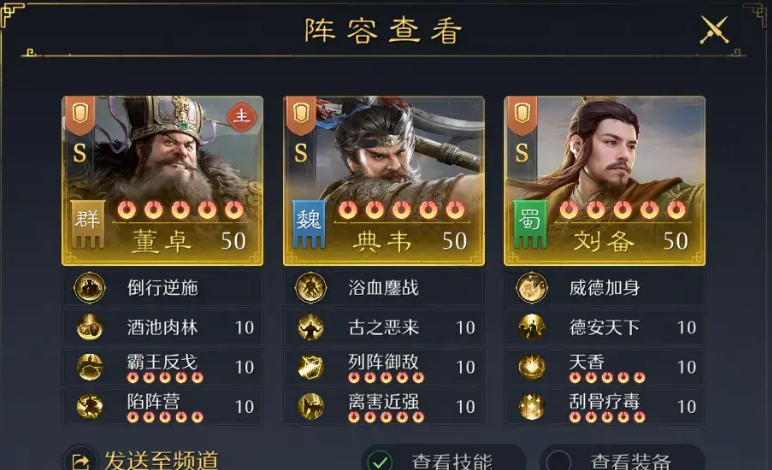The image size is (772, 470).
Task: Open the 董卓 general card
Action: click(162, 181)
